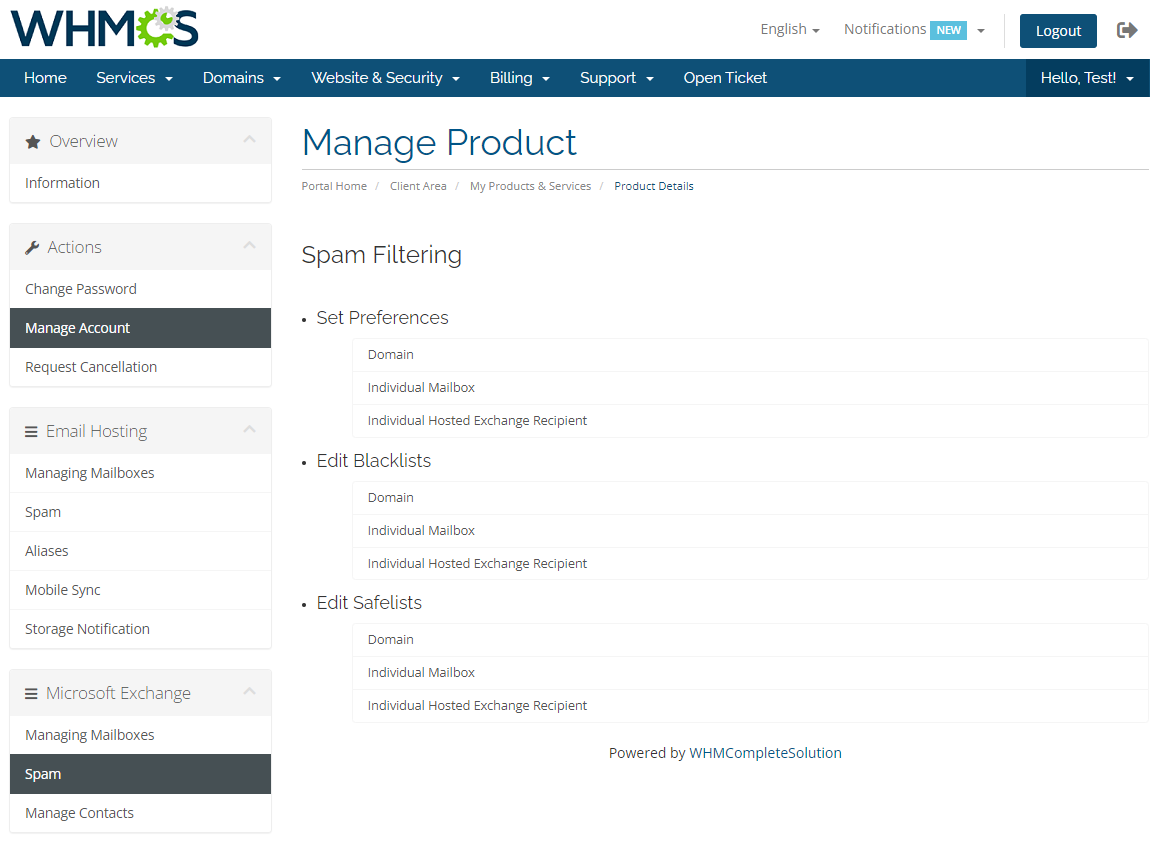Click the Overview star icon
Viewport: 1150px width, 847px height.
(x=32, y=142)
